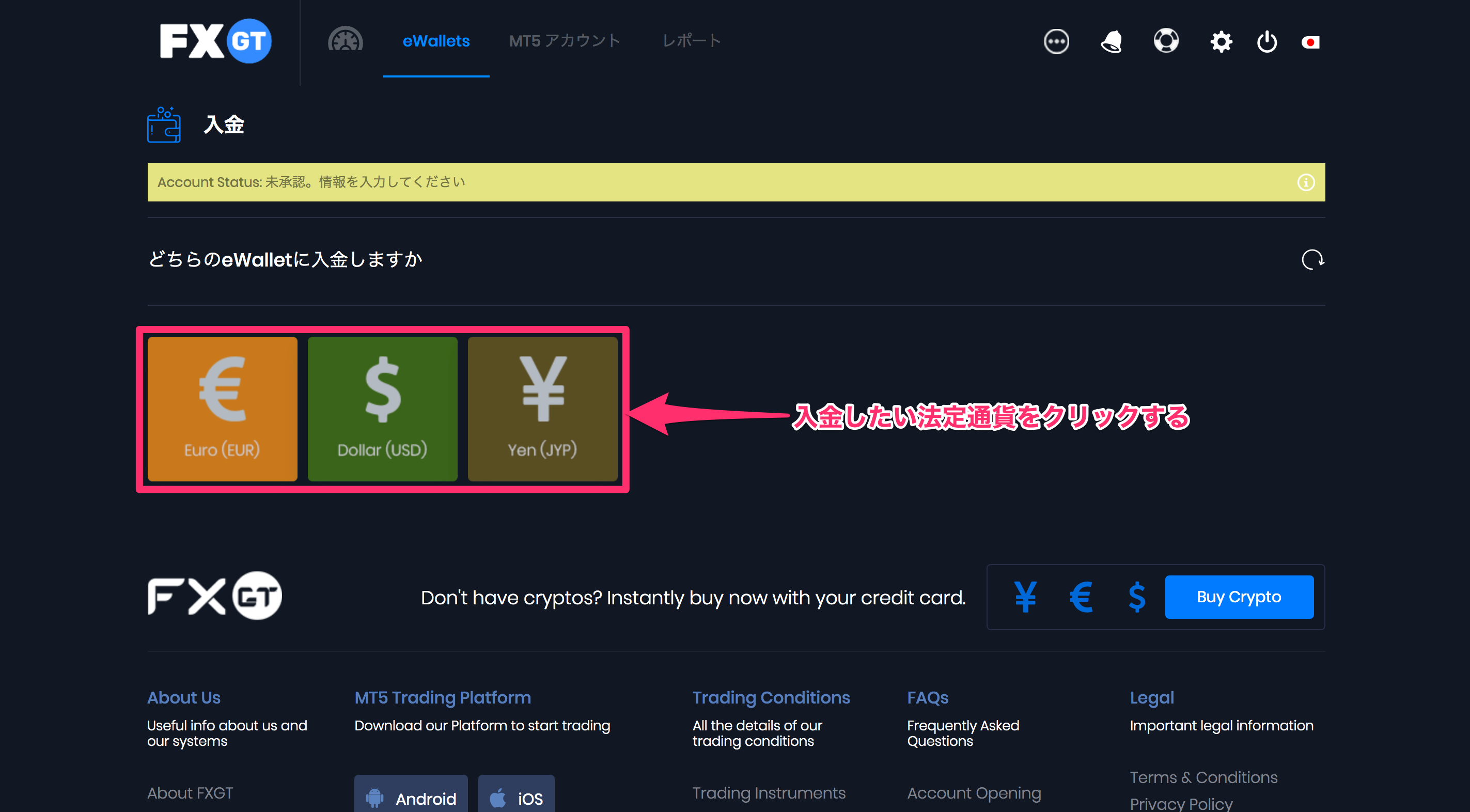Select the Euro currency in Buy Crypto
This screenshot has height=812, width=1470.
click(x=1079, y=596)
